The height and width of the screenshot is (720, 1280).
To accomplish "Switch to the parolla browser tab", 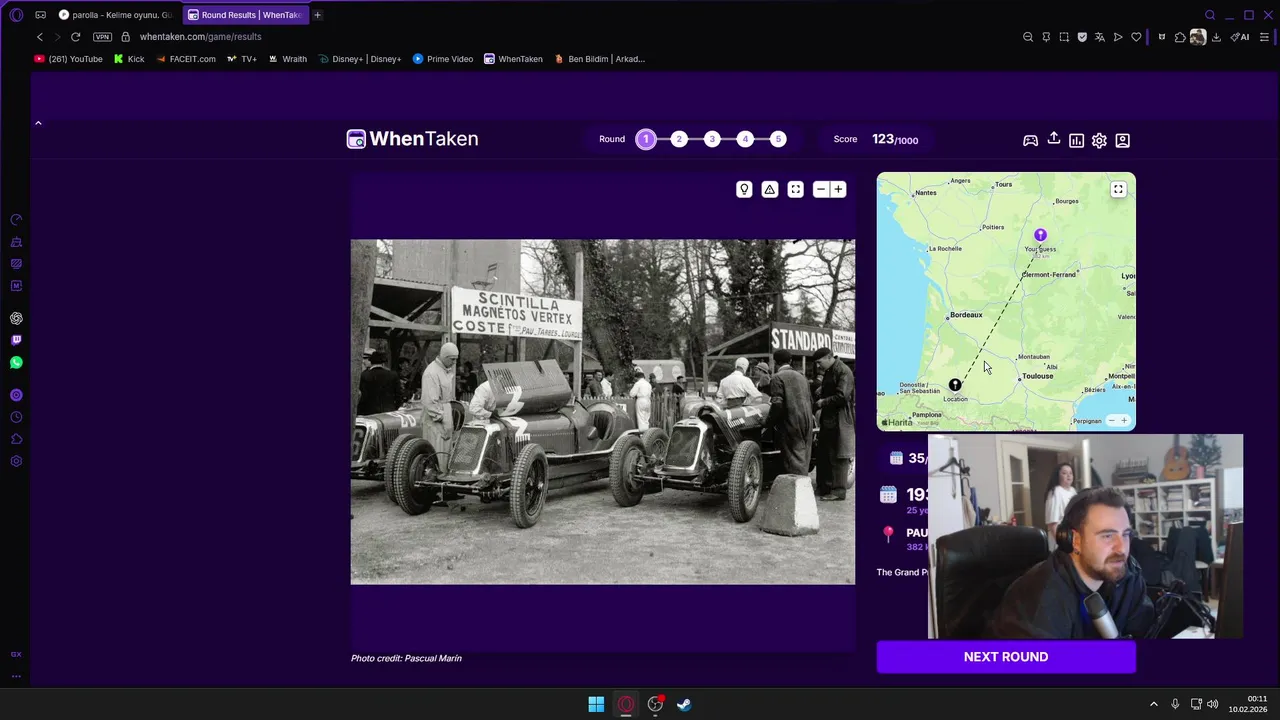I will tap(115, 15).
